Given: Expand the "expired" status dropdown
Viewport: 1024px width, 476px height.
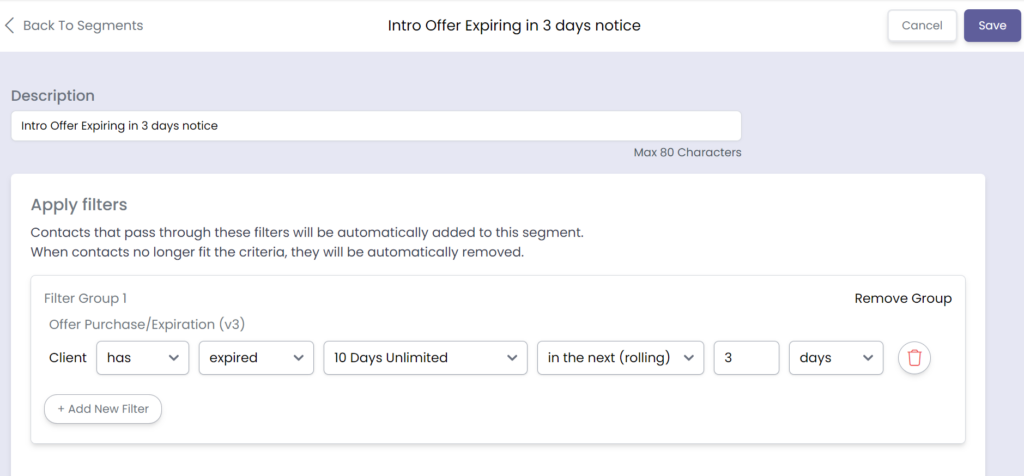Looking at the screenshot, I should click(256, 358).
